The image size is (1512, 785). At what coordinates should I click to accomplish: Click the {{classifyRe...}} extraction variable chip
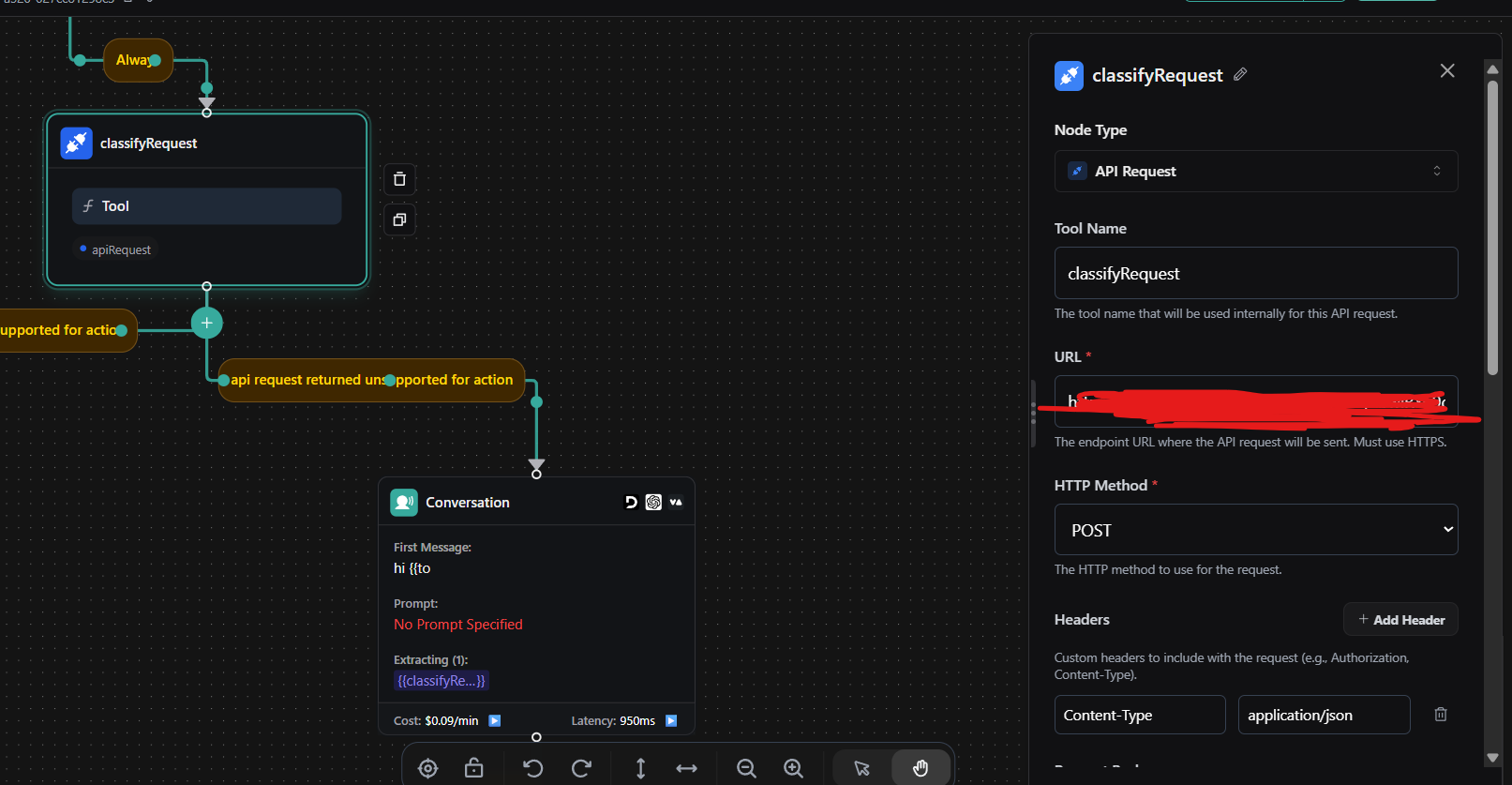tap(442, 681)
